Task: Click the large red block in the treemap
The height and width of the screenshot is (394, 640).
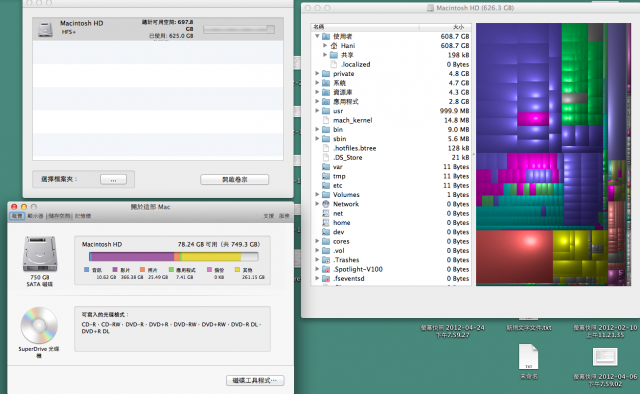Action: [x=514, y=257]
